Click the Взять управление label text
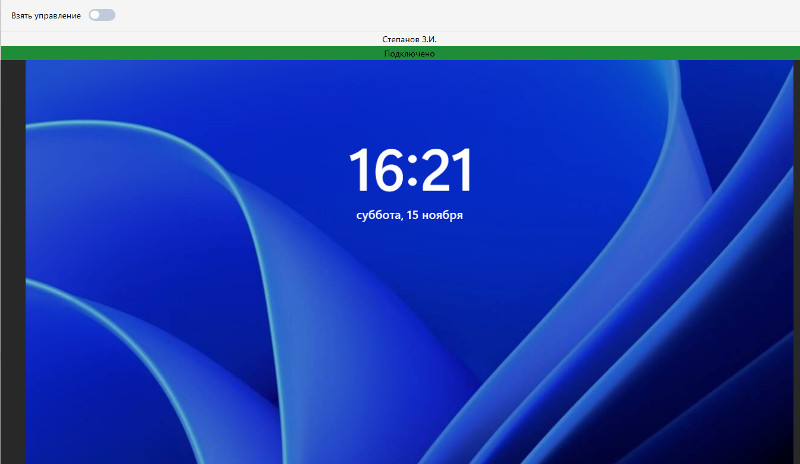Screen dimensions: 800x464 click(46, 16)
